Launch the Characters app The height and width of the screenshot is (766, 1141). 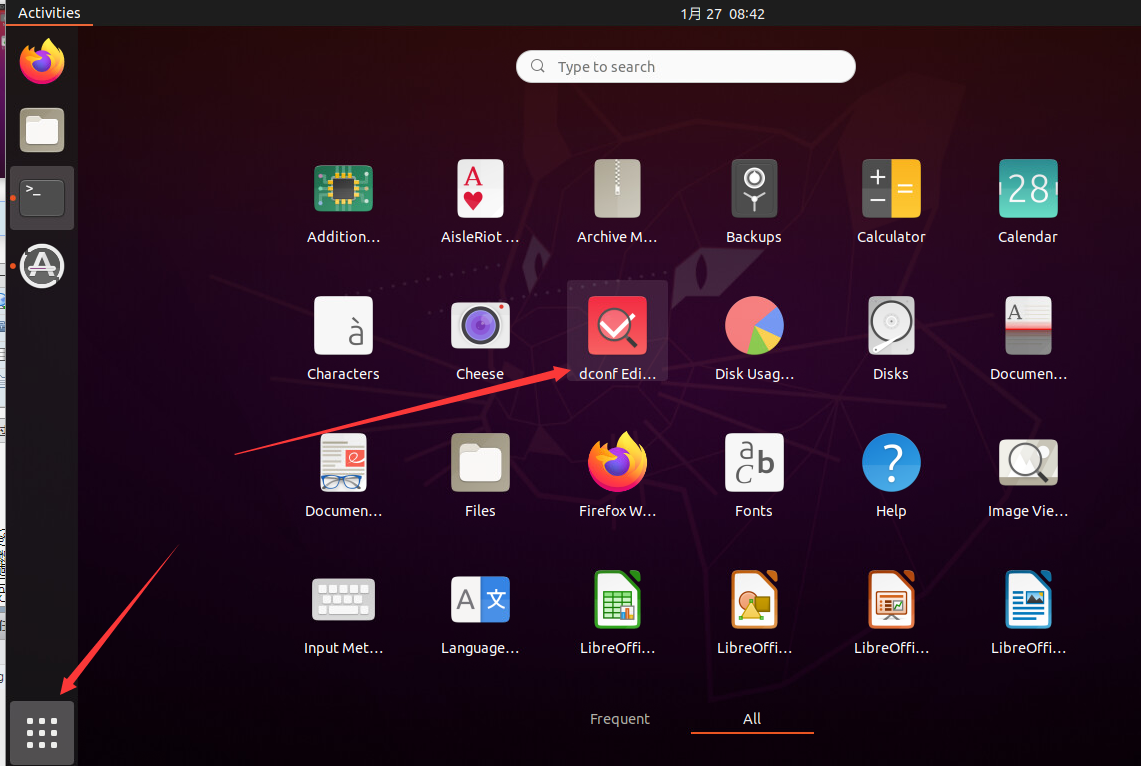343,325
